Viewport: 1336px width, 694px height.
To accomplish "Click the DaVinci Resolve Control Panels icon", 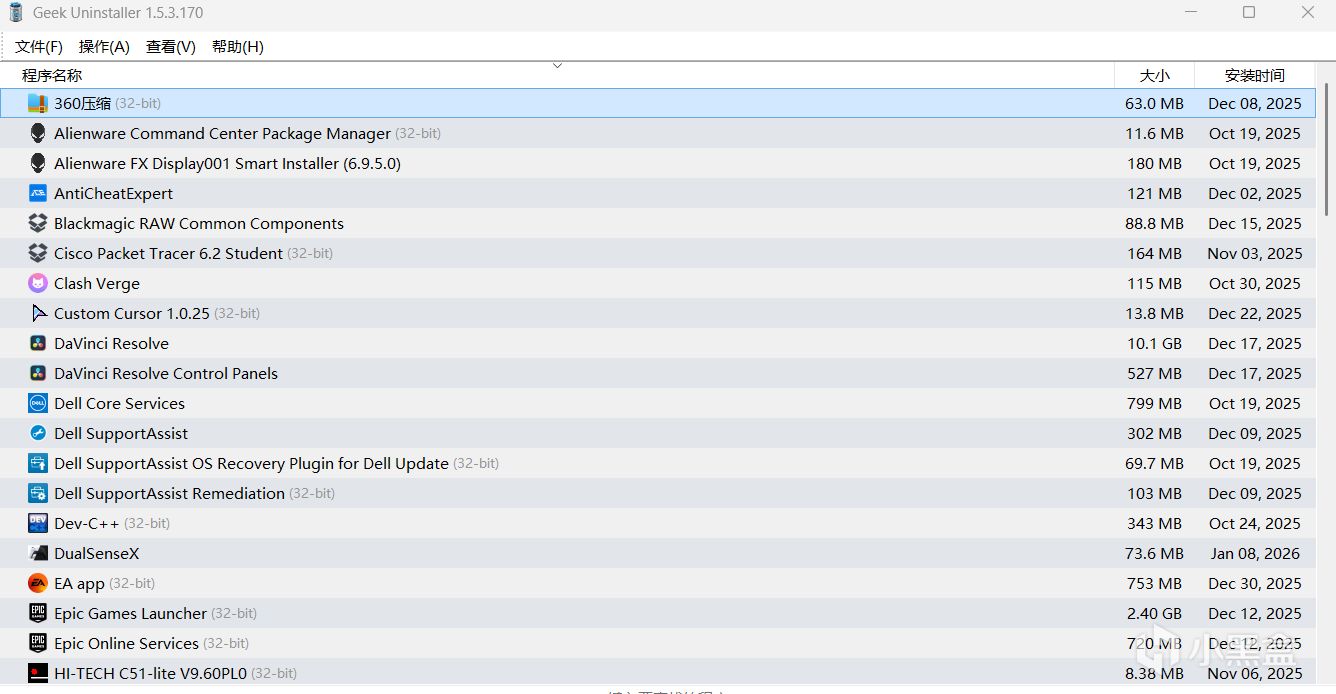I will [38, 373].
